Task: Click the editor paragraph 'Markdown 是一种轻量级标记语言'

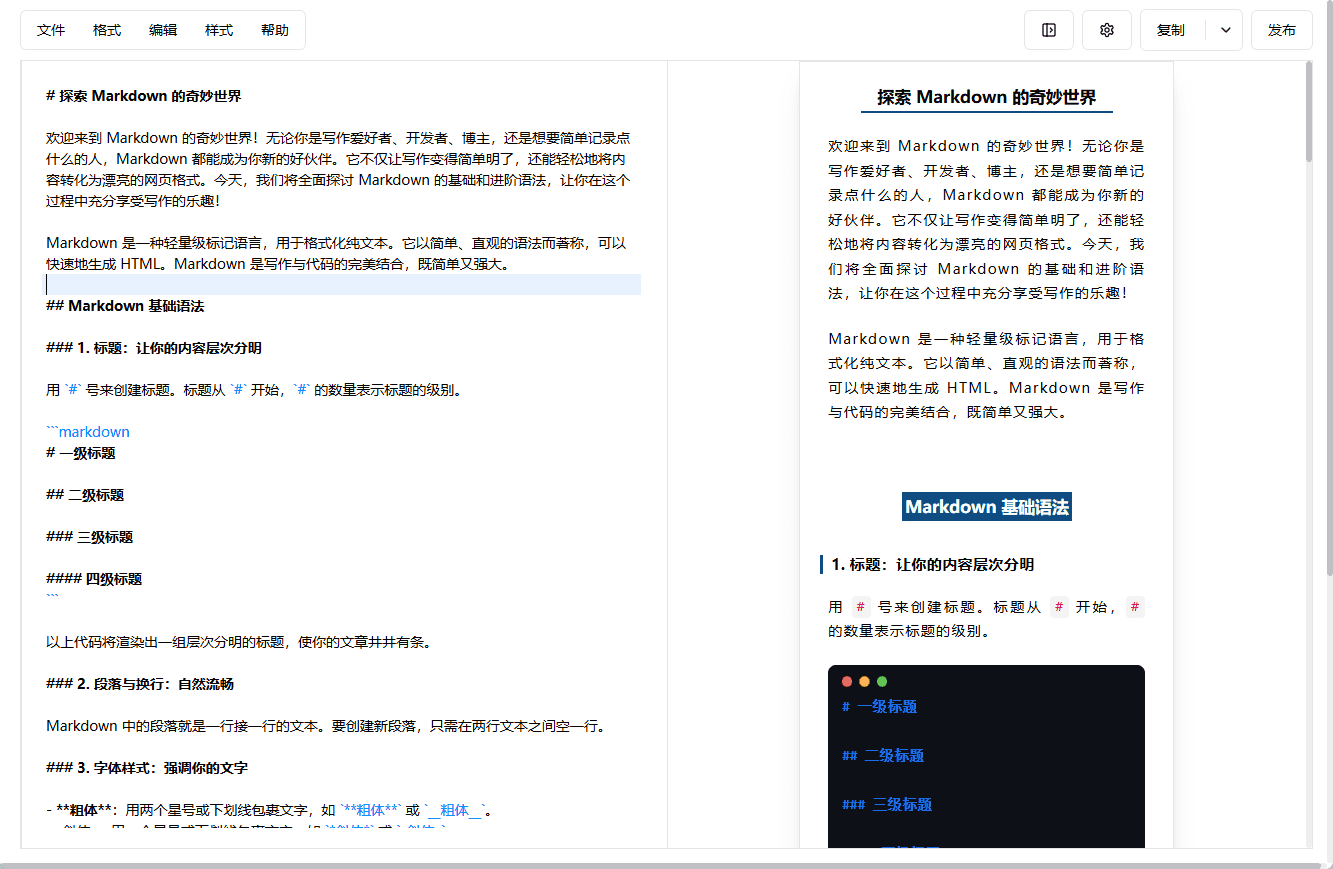Action: point(336,253)
